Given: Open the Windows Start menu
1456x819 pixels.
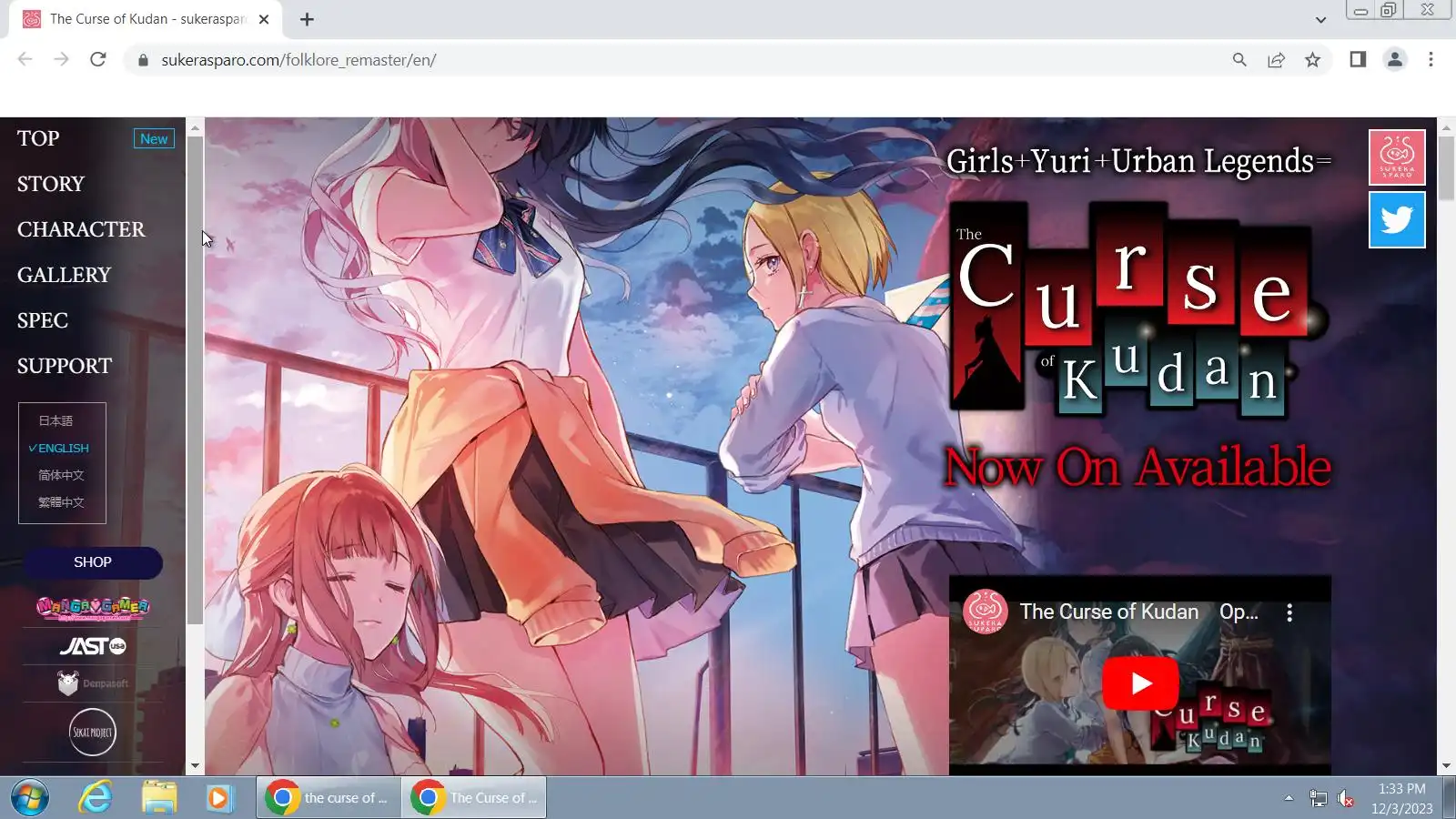Looking at the screenshot, I should 29,798.
